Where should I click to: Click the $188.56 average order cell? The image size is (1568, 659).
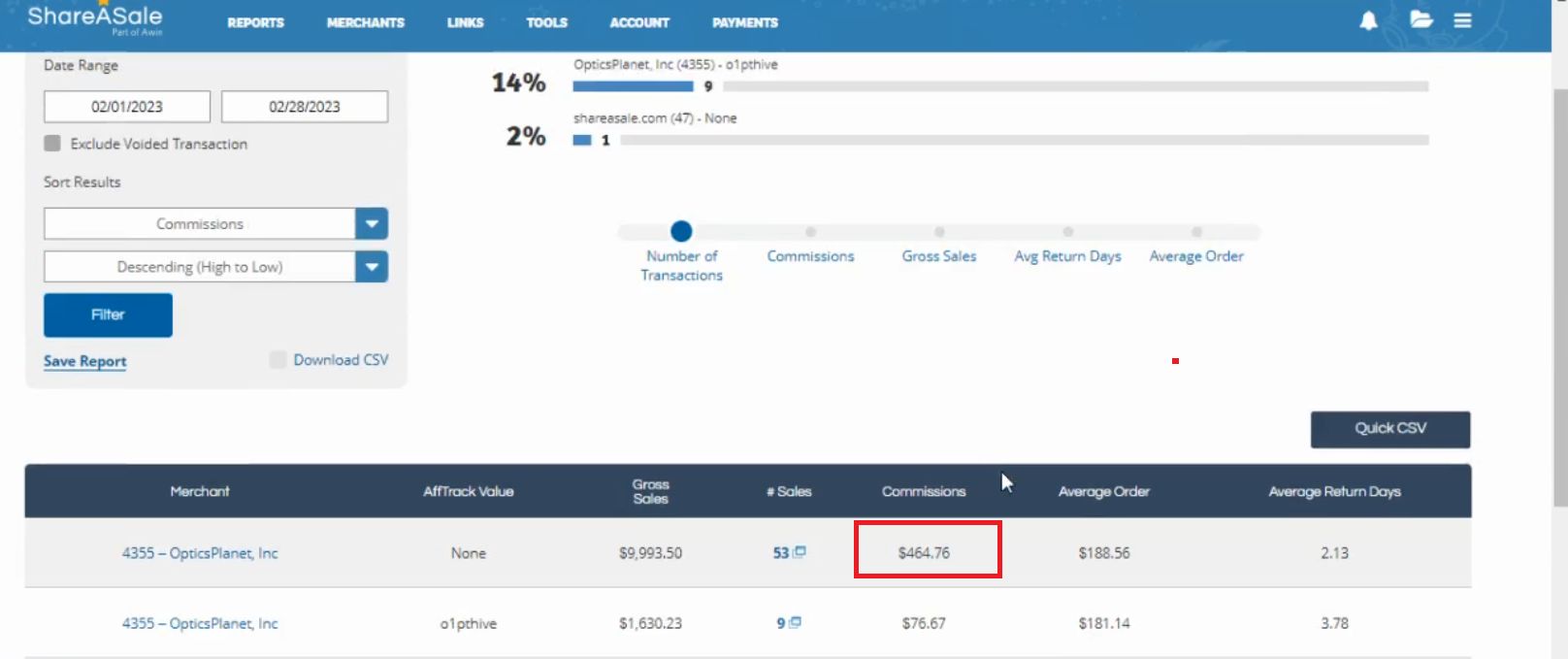pos(1104,552)
